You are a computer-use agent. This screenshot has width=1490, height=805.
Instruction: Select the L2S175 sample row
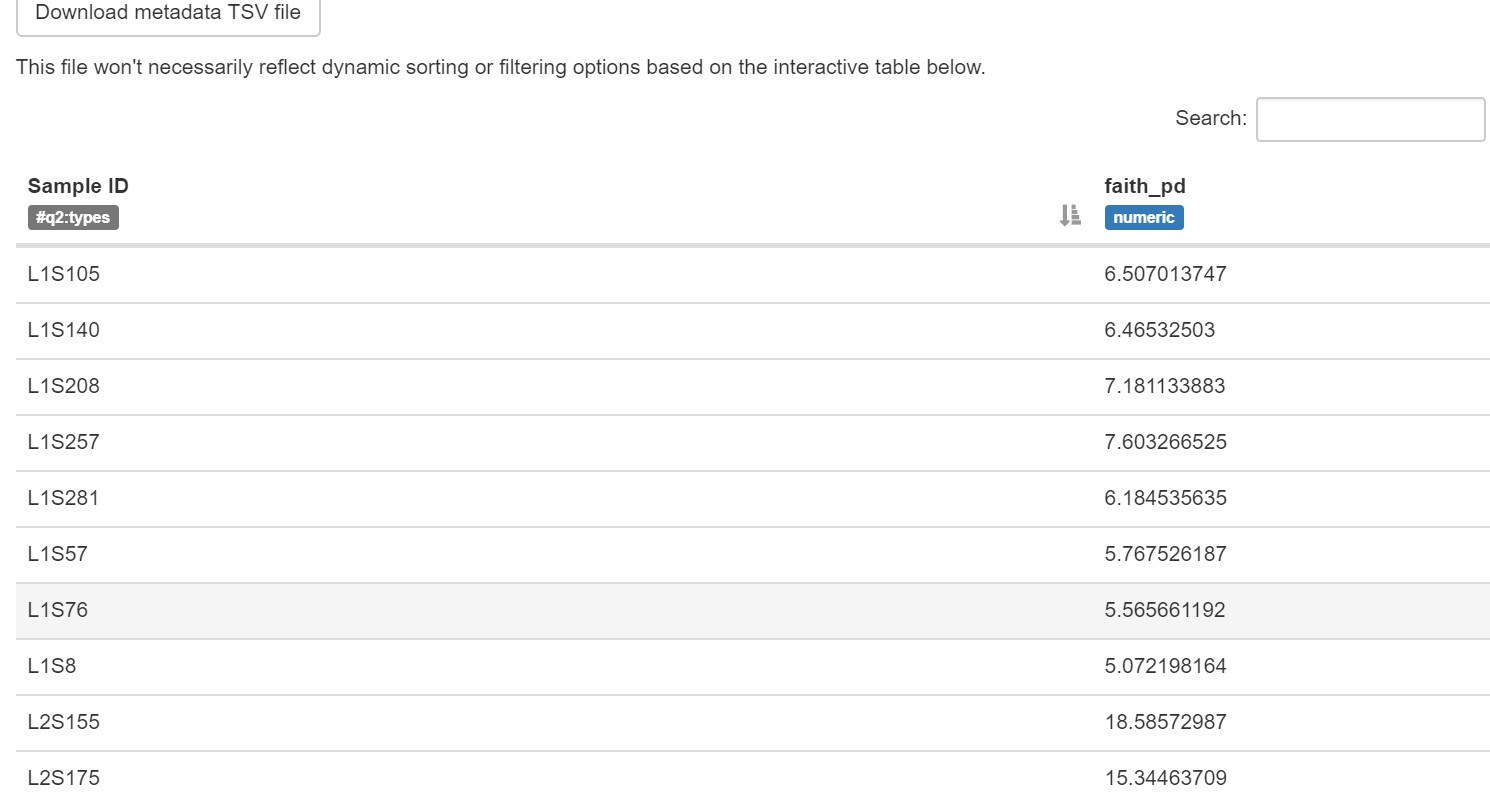click(x=752, y=778)
